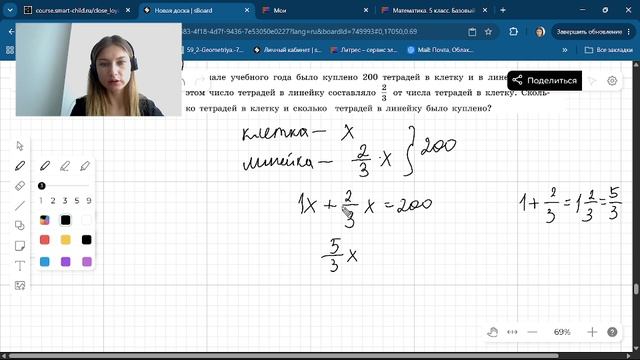Expand the tab search dropdown
Image resolution: width=640 pixels, height=360 pixels.
click(10, 10)
